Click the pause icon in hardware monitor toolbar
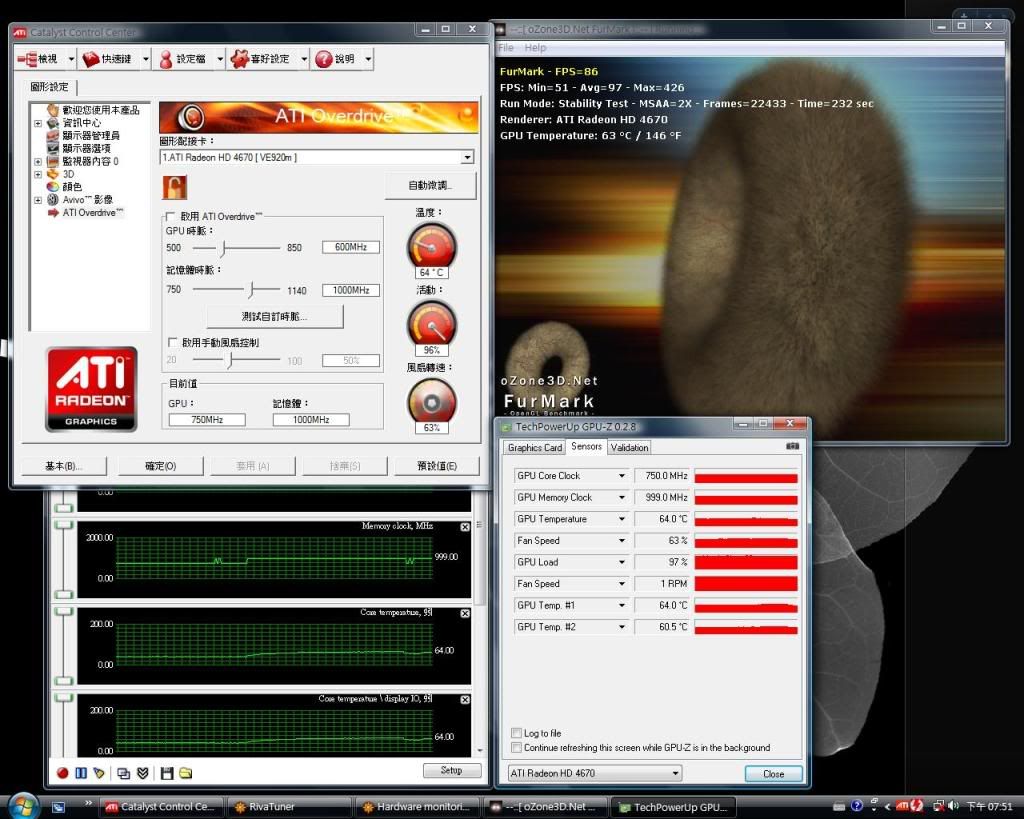The image size is (1024, 819). [81, 773]
